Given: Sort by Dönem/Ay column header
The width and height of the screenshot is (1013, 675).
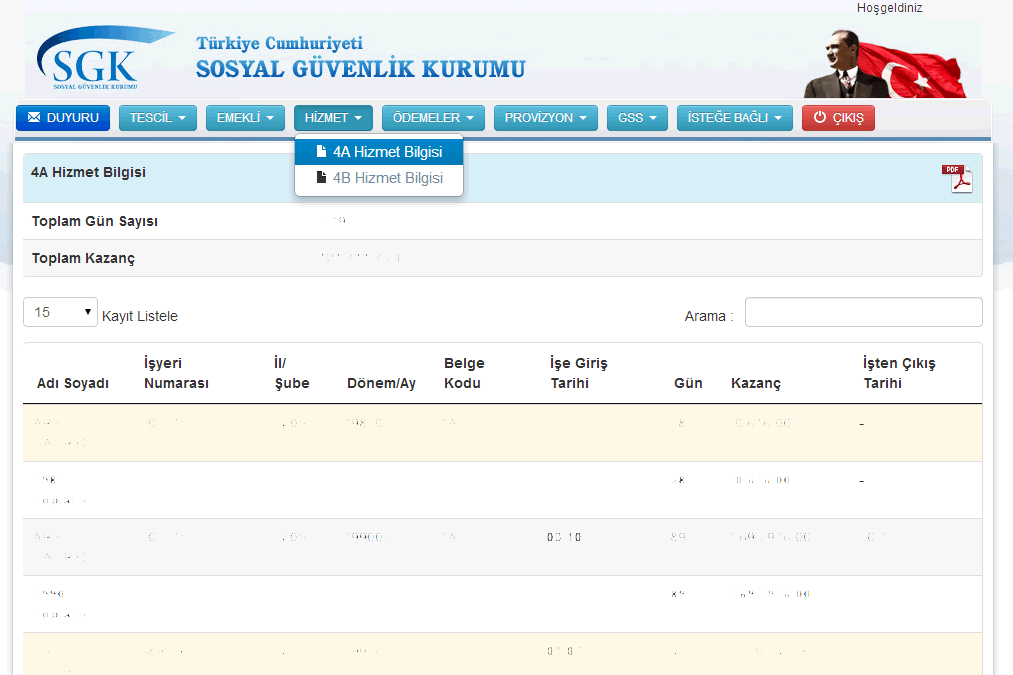Looking at the screenshot, I should (381, 383).
